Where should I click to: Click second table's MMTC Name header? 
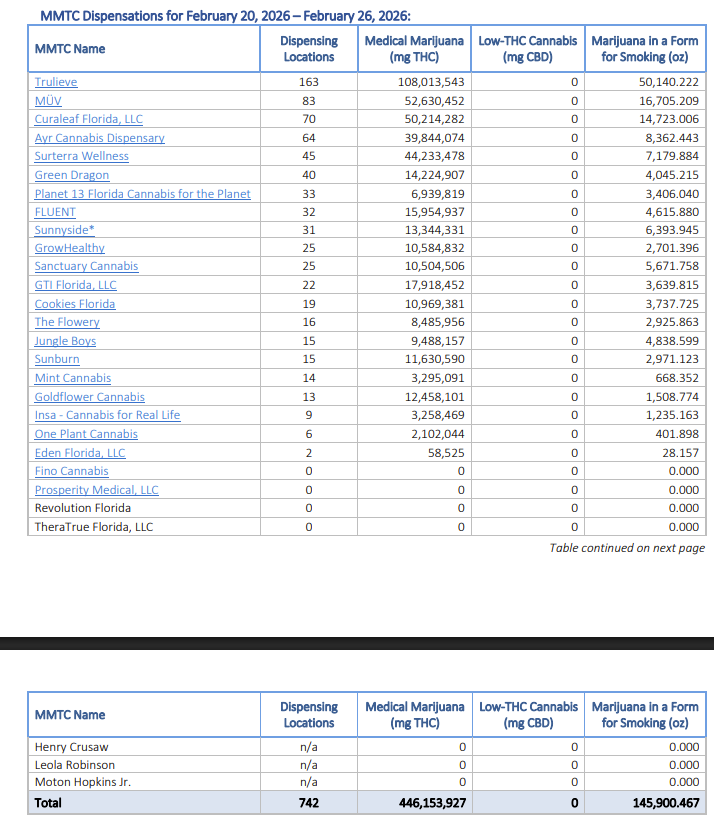70,715
